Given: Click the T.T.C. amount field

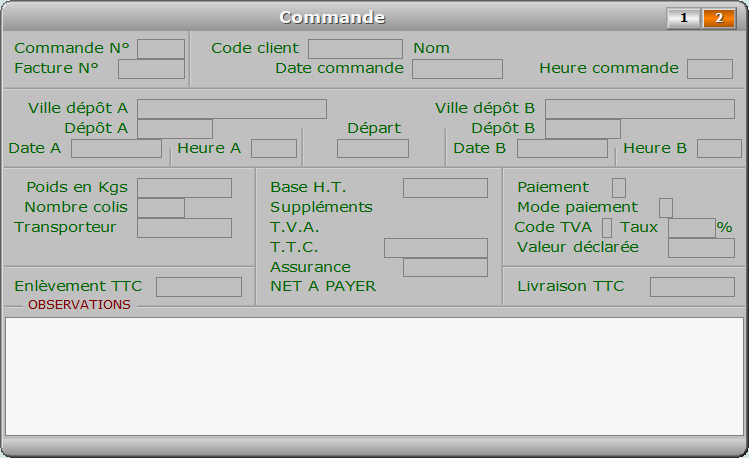Looking at the screenshot, I should click(436, 248).
